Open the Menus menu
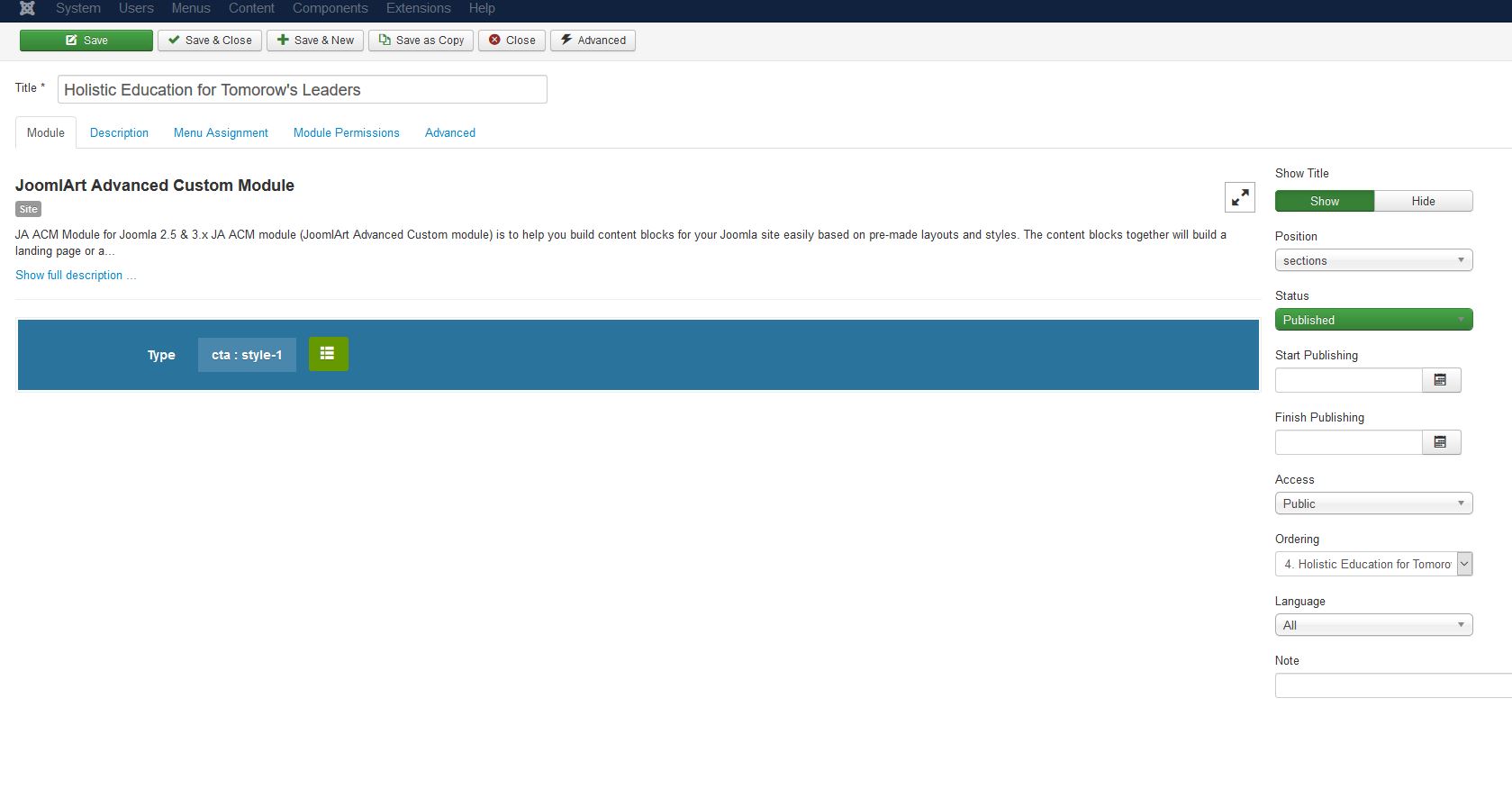Image resolution: width=1512 pixels, height=807 pixels. (x=191, y=8)
